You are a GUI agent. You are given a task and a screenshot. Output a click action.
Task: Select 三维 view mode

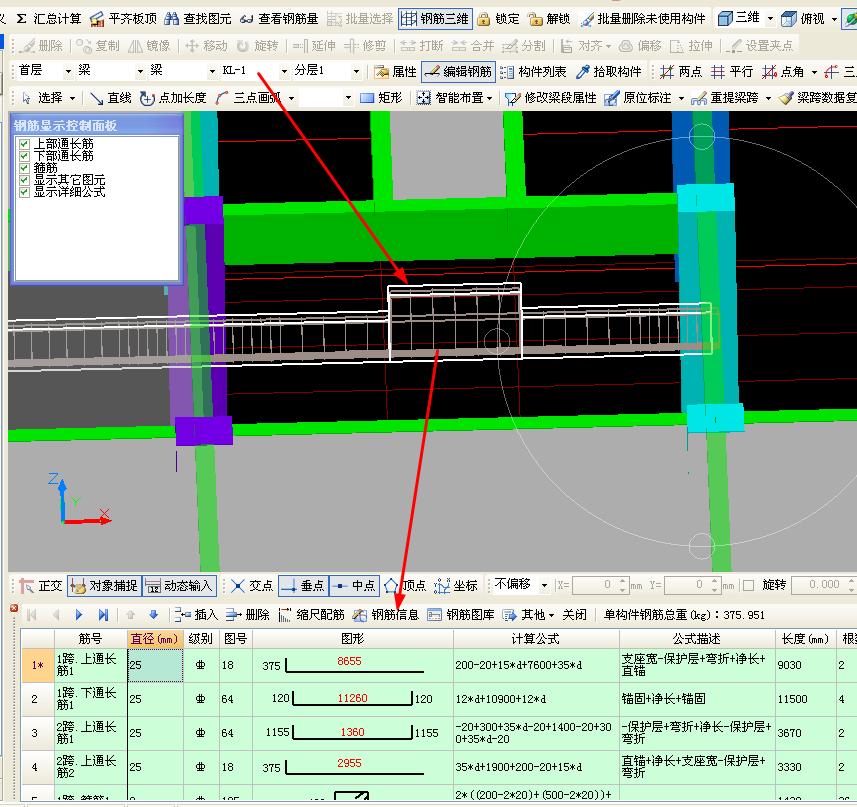click(x=739, y=19)
